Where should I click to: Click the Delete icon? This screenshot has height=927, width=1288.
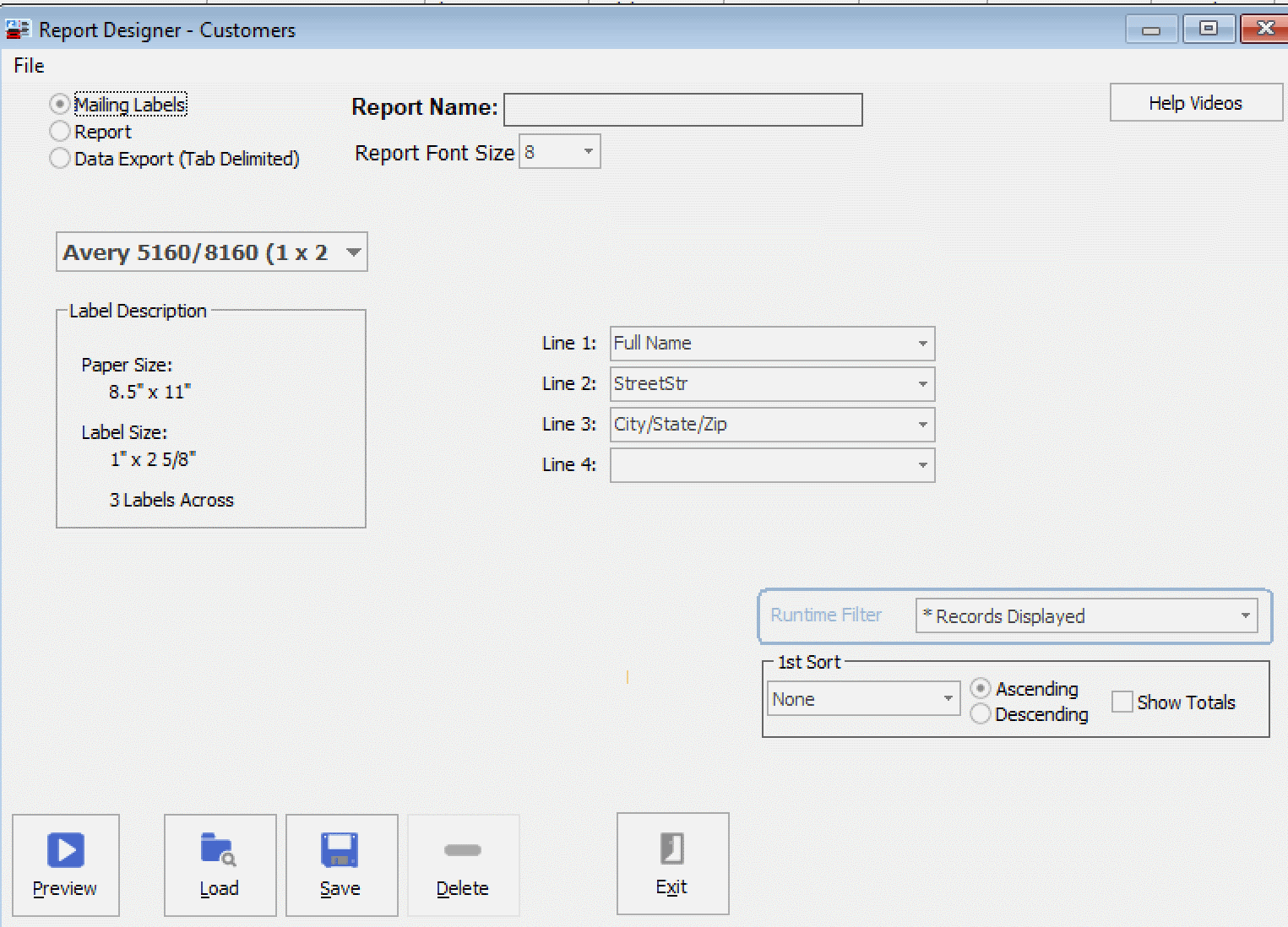461,851
